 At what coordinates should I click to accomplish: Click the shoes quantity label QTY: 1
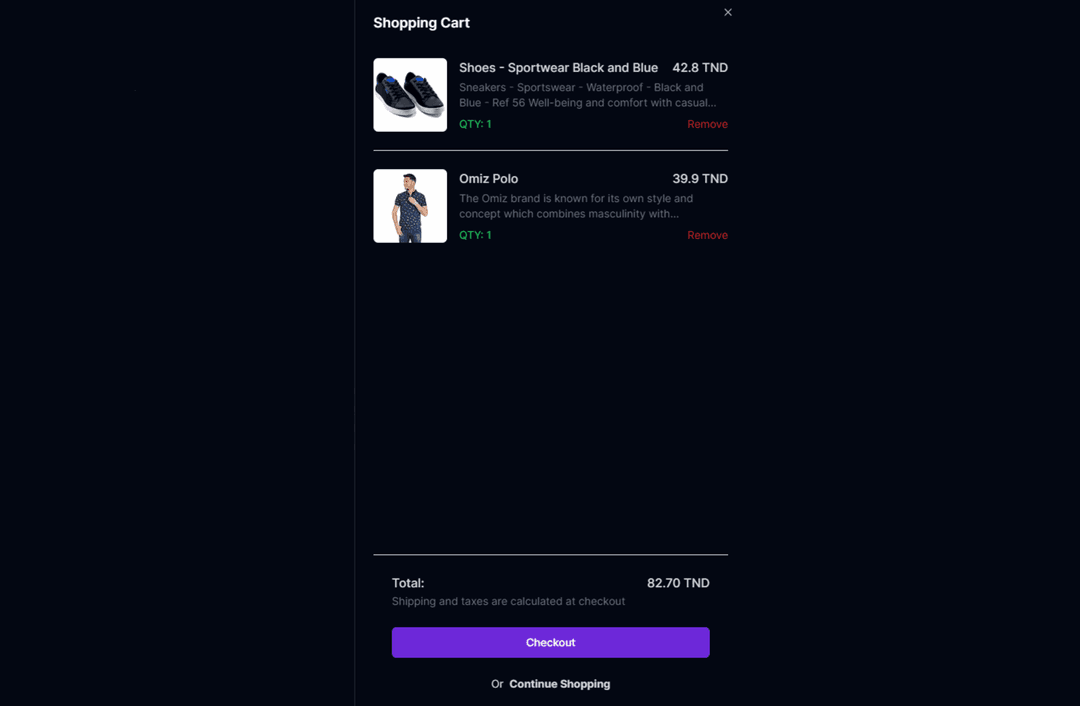coord(475,124)
